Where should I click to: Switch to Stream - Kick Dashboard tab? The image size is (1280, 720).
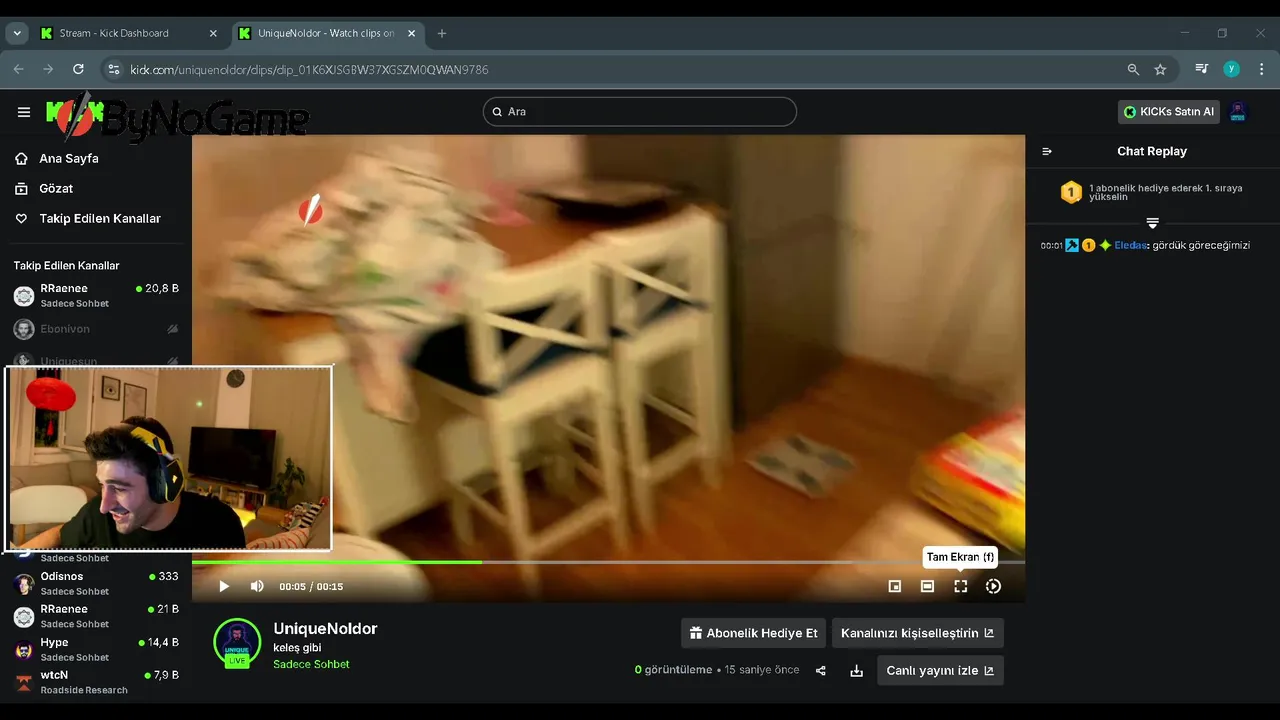(128, 33)
